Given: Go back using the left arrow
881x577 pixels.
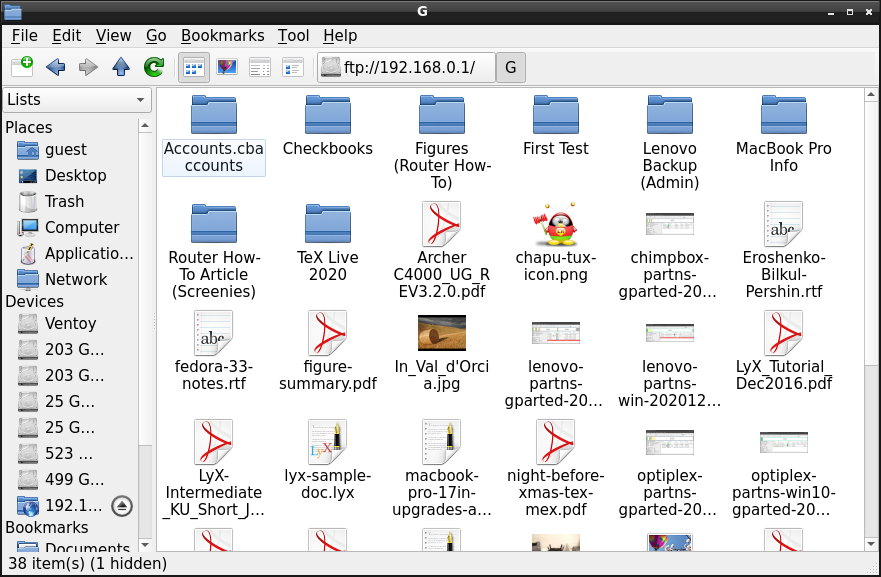Looking at the screenshot, I should pyautogui.click(x=55, y=67).
